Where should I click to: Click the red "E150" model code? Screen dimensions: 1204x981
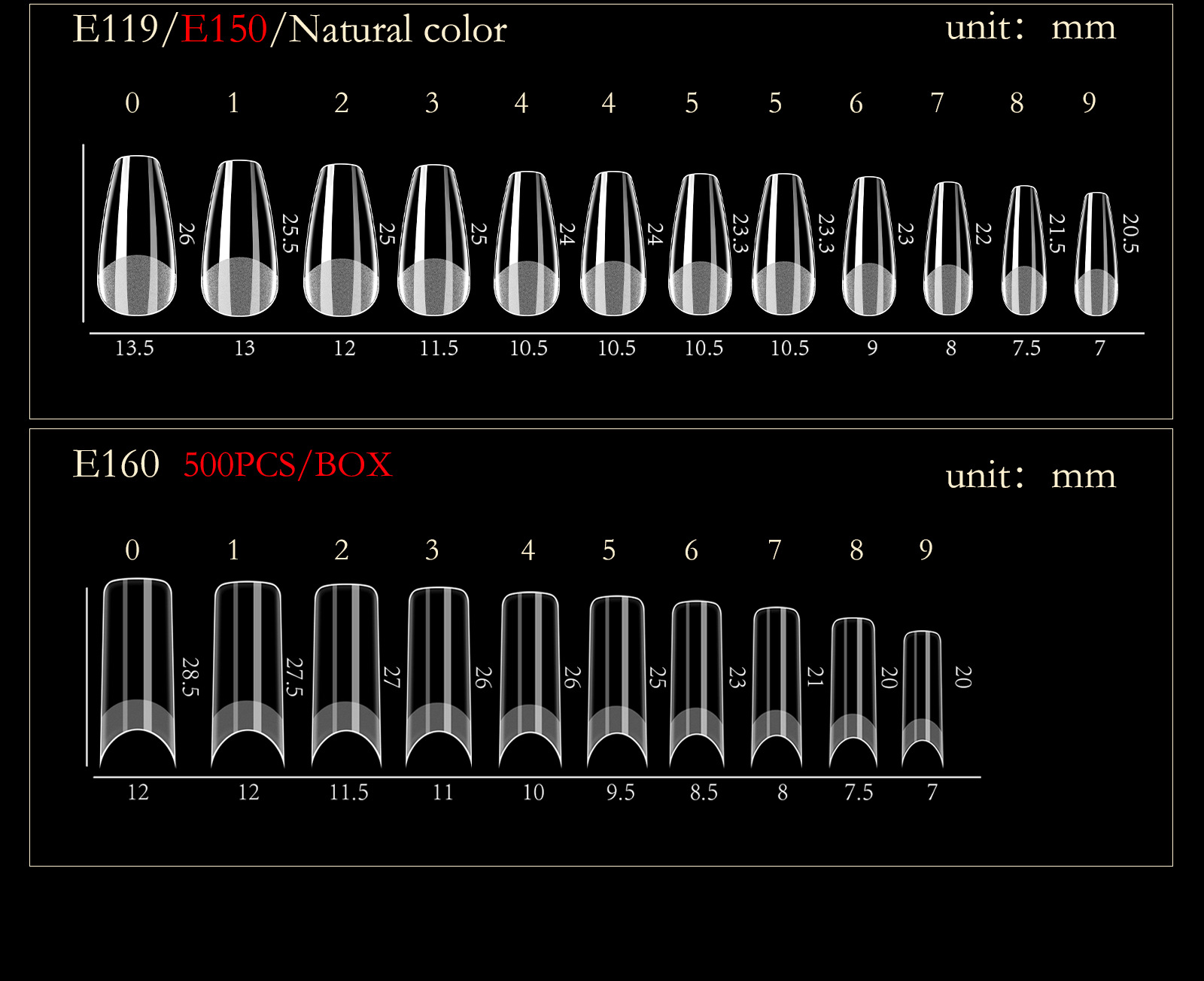tap(224, 29)
